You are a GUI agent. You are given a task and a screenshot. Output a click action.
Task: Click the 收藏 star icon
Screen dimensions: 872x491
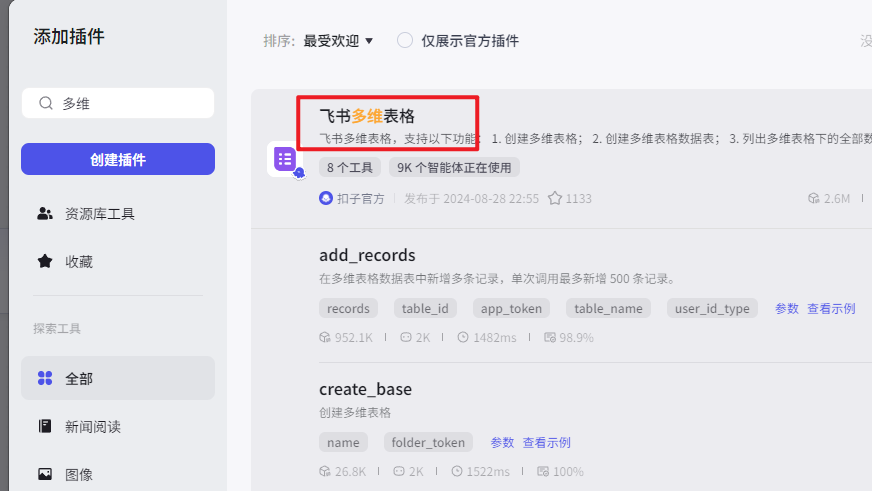point(44,261)
